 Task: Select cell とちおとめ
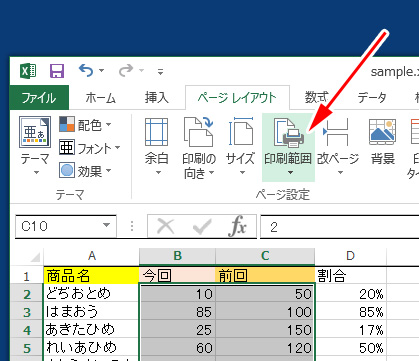(x=91, y=293)
